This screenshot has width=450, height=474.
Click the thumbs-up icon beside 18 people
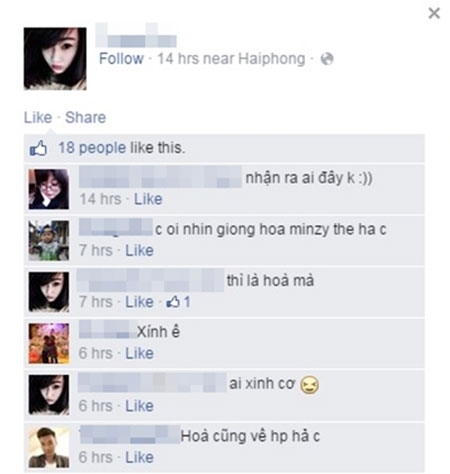click(x=38, y=148)
